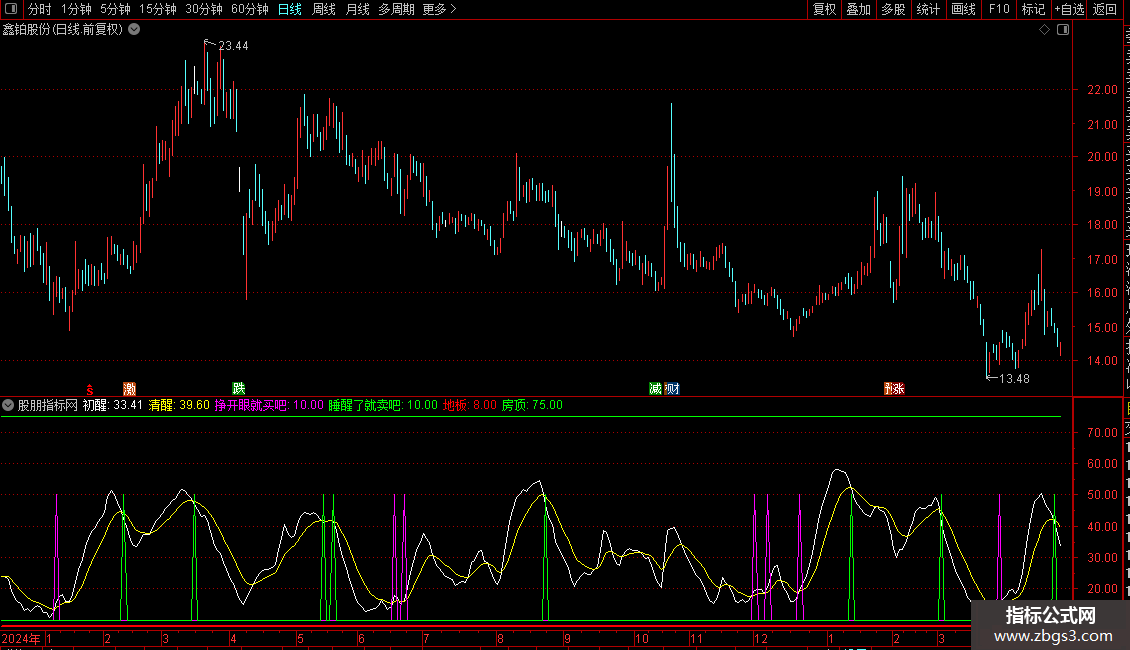The height and width of the screenshot is (650, 1130).
Task: Expand the 股朋指标网 indicator dropdown
Action: pyautogui.click(x=9, y=406)
